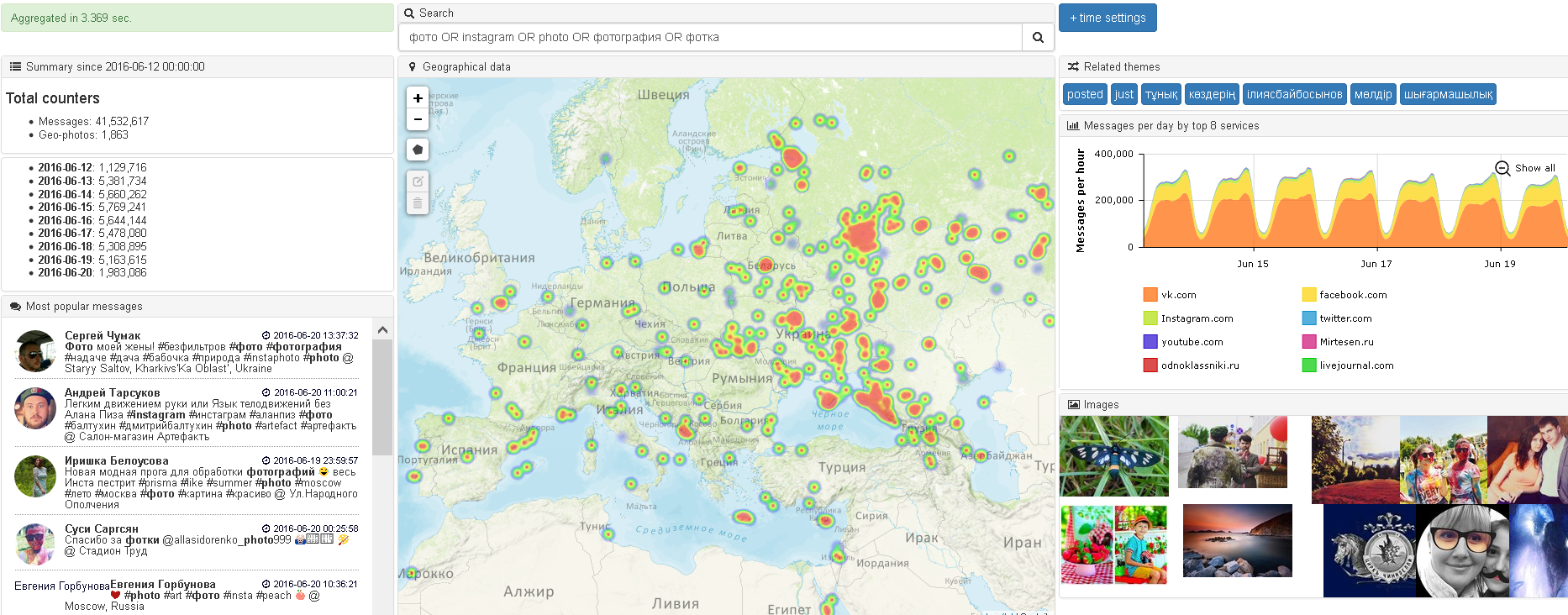This screenshot has width=1568, height=615.
Task: Select the 'тұнық' theme tag
Action: (x=1161, y=95)
